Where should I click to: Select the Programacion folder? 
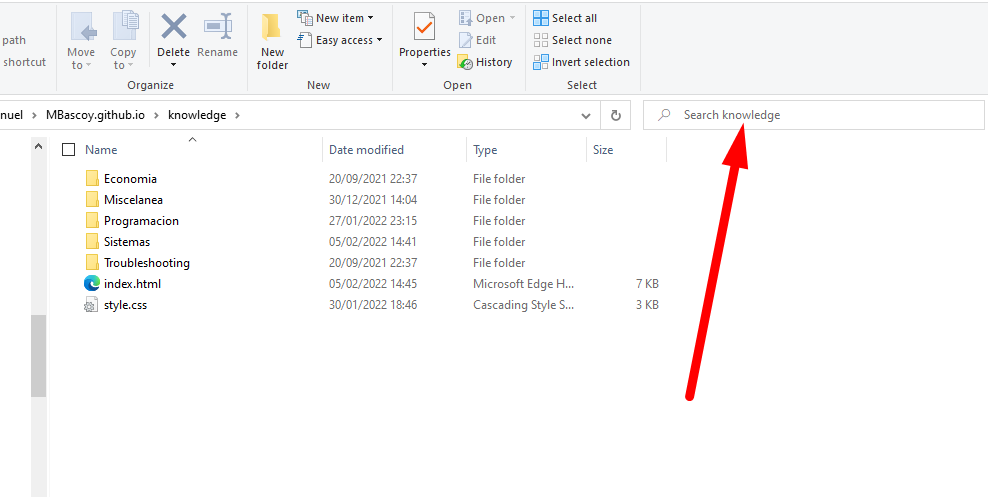coord(141,221)
